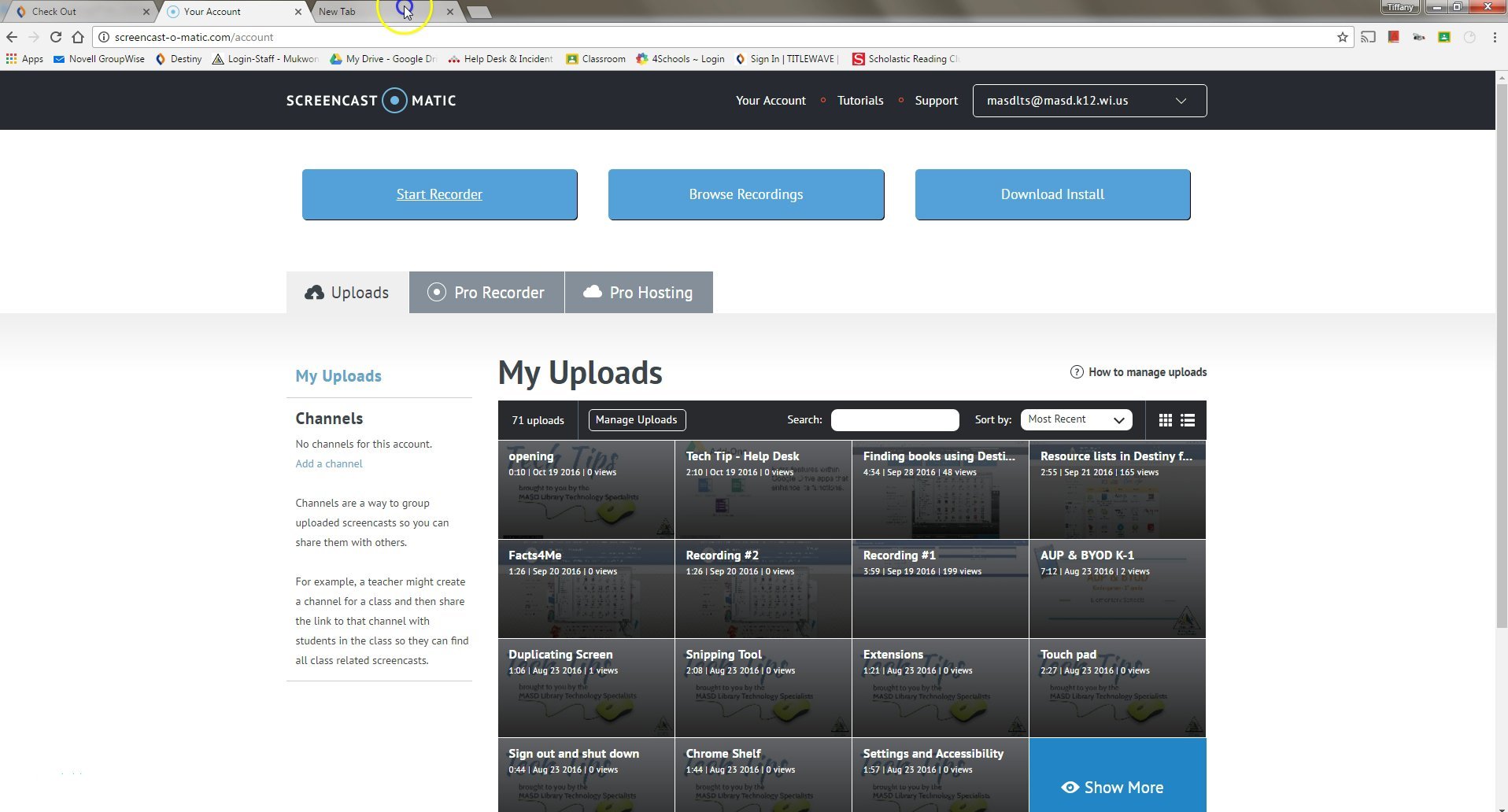
Task: Open the AUP & BYOD K-1 recording
Action: pyautogui.click(x=1118, y=589)
